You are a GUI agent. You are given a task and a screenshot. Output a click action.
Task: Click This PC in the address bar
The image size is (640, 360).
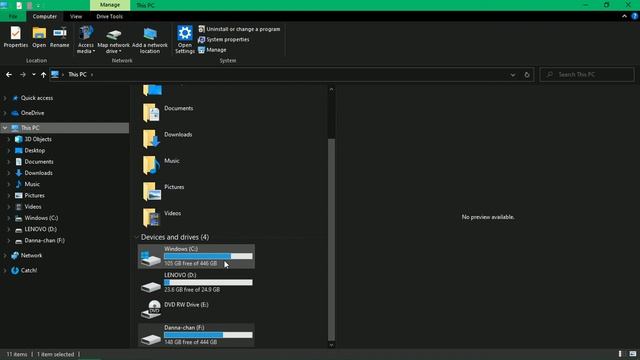point(77,74)
